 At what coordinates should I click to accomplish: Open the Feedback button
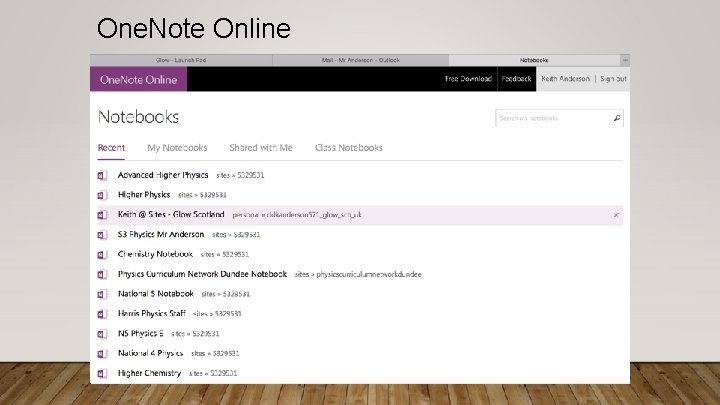pyautogui.click(x=517, y=79)
